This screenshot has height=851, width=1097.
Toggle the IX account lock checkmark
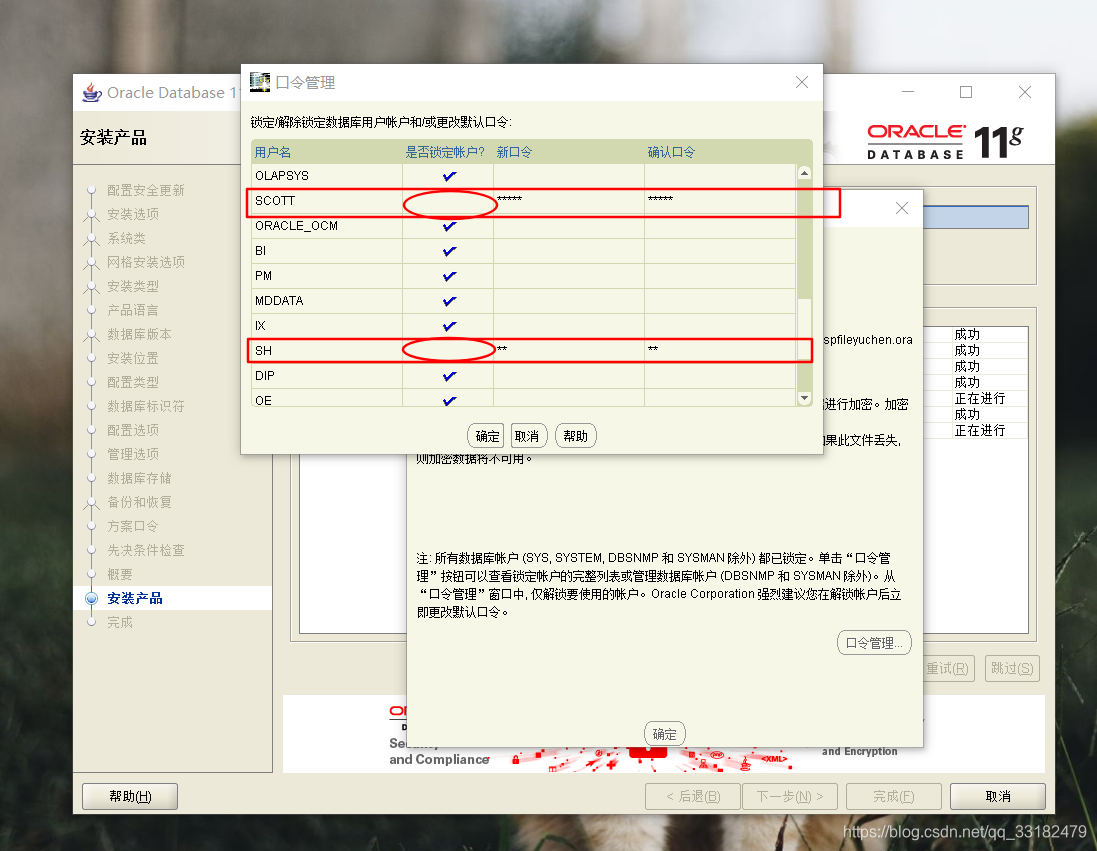click(449, 326)
